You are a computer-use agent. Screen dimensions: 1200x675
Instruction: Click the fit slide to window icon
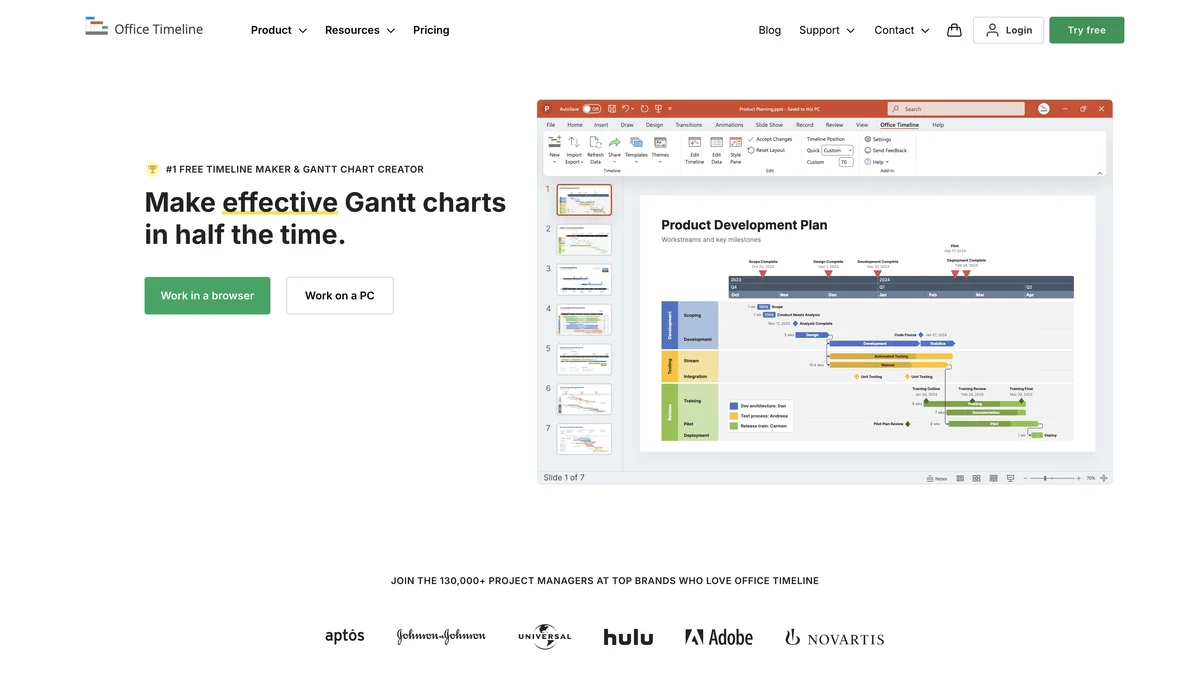1104,478
